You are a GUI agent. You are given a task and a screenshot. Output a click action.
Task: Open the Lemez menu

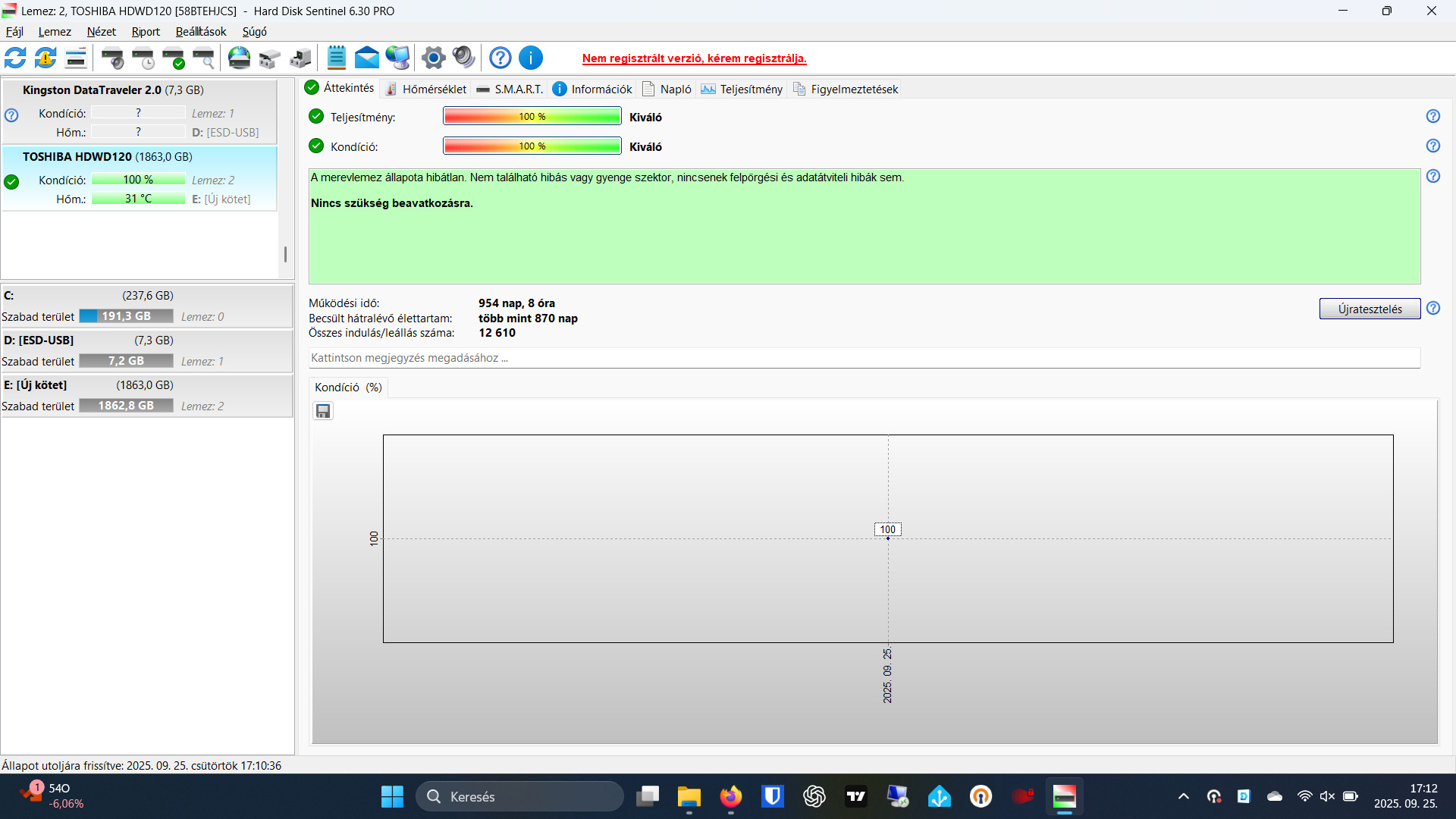55,32
